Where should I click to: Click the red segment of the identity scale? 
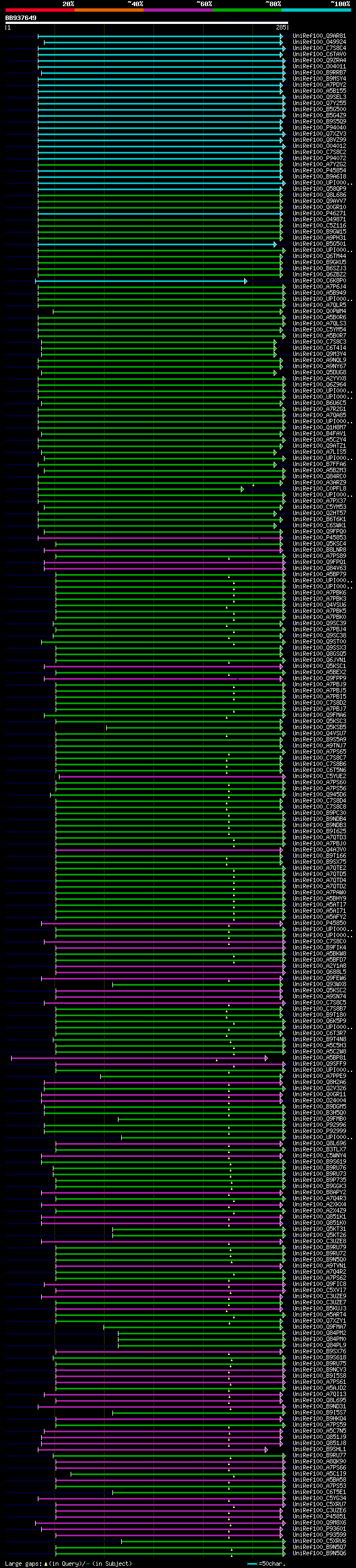coord(40,10)
